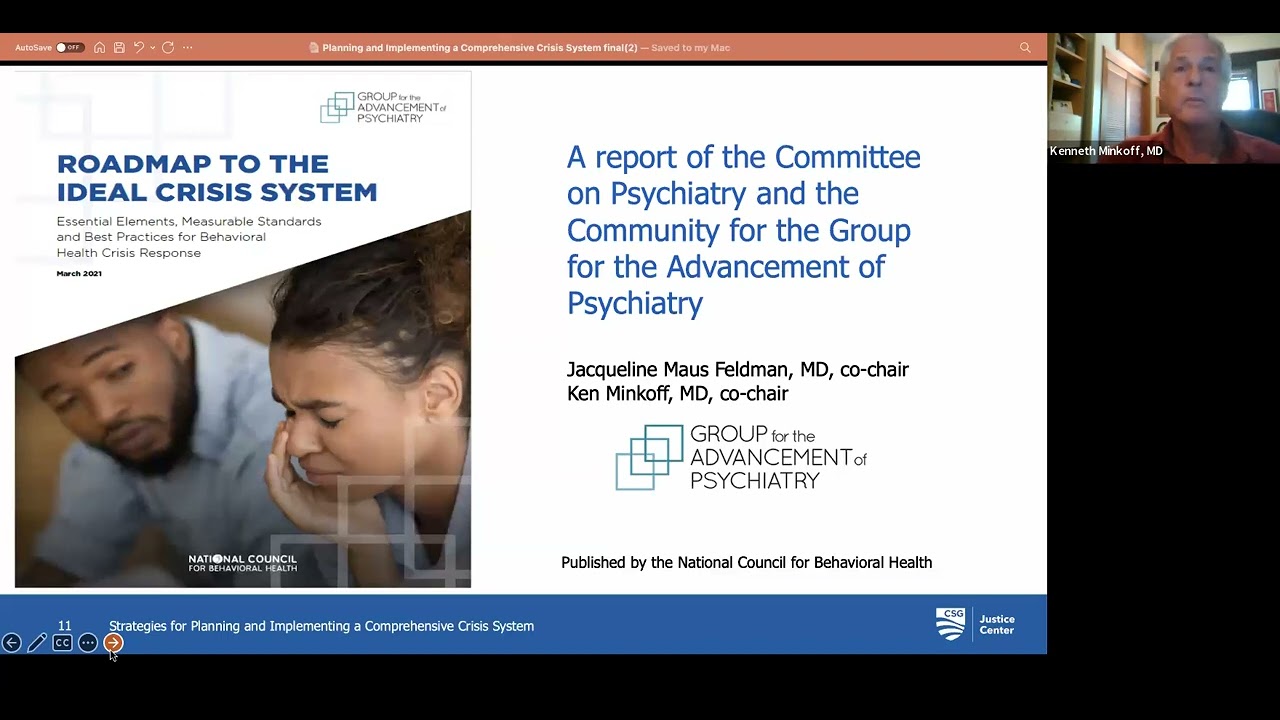Select the pen annotation tool

tap(37, 643)
